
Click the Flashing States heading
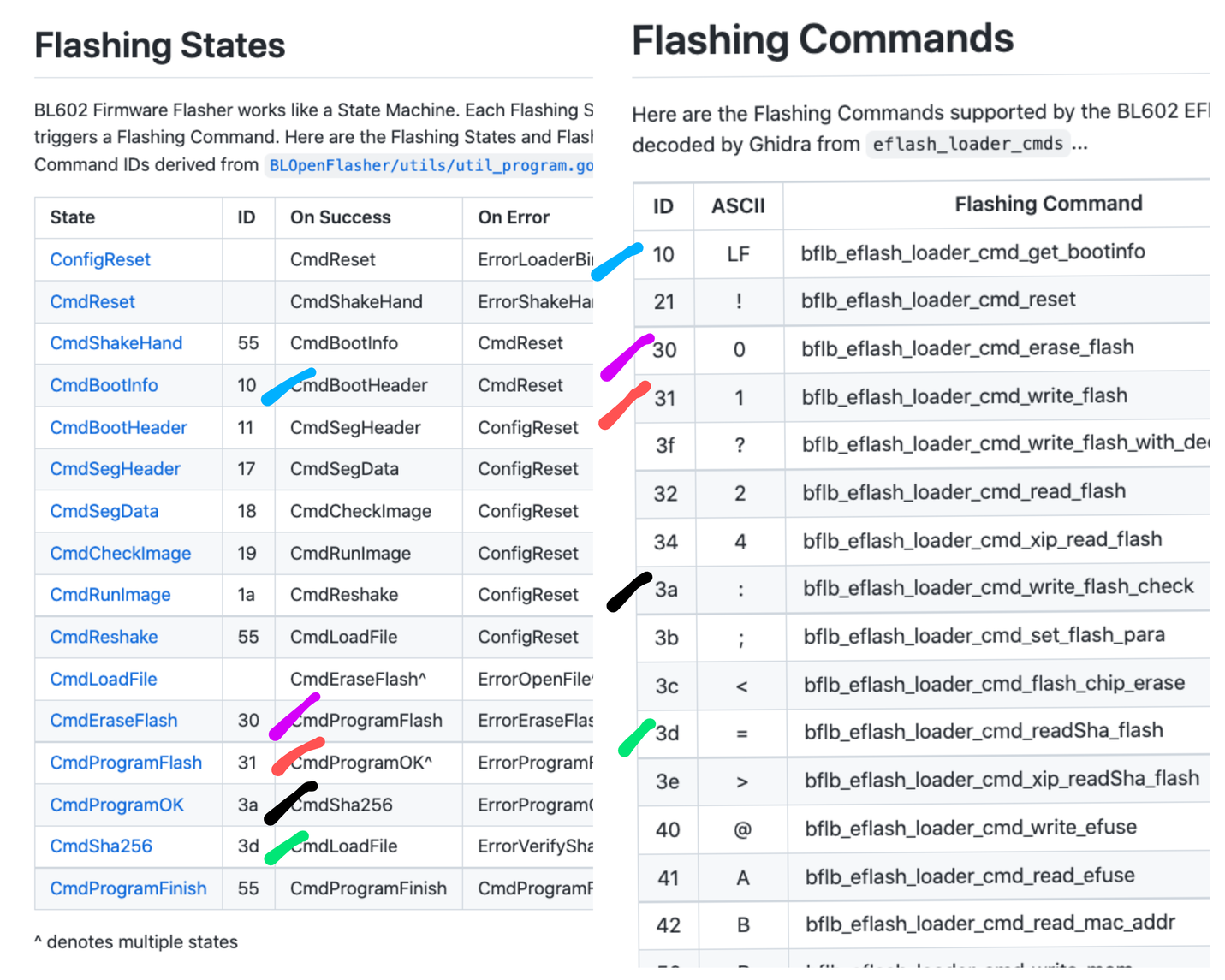159,45
